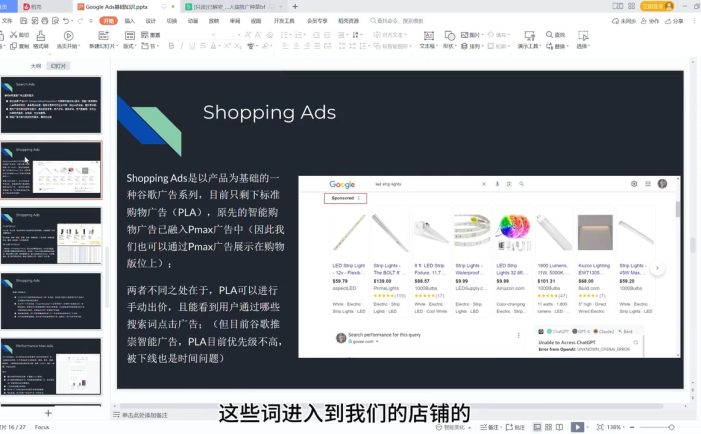Click the 当页开始 play-from-current-slide icon
The height and width of the screenshot is (434, 701).
pyautogui.click(x=68, y=35)
